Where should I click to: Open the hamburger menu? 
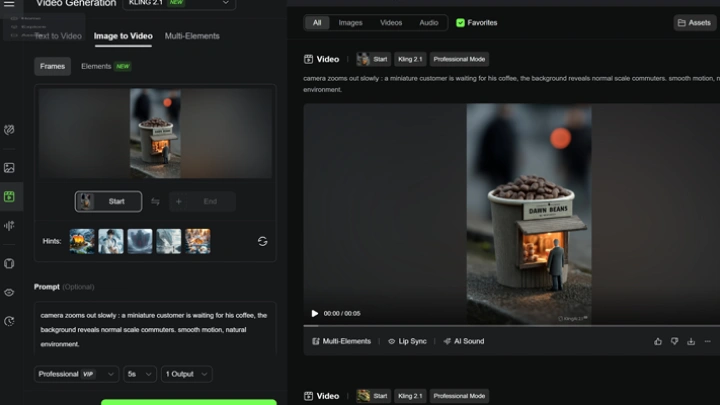pos(9,4)
